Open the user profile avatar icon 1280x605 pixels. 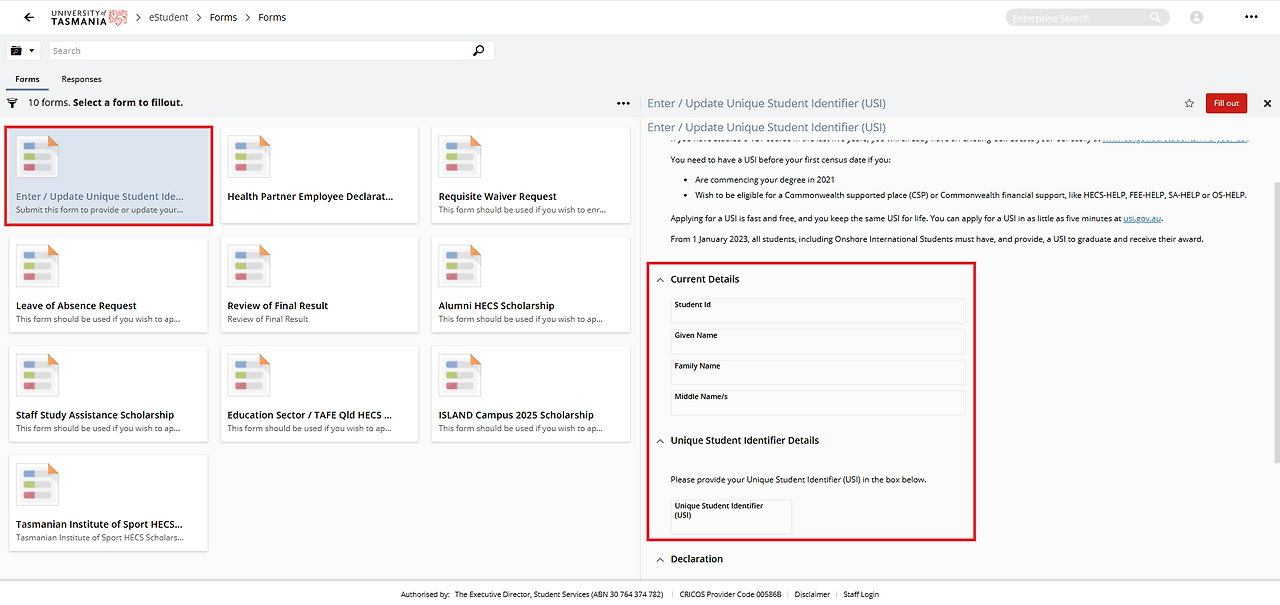(x=1197, y=18)
